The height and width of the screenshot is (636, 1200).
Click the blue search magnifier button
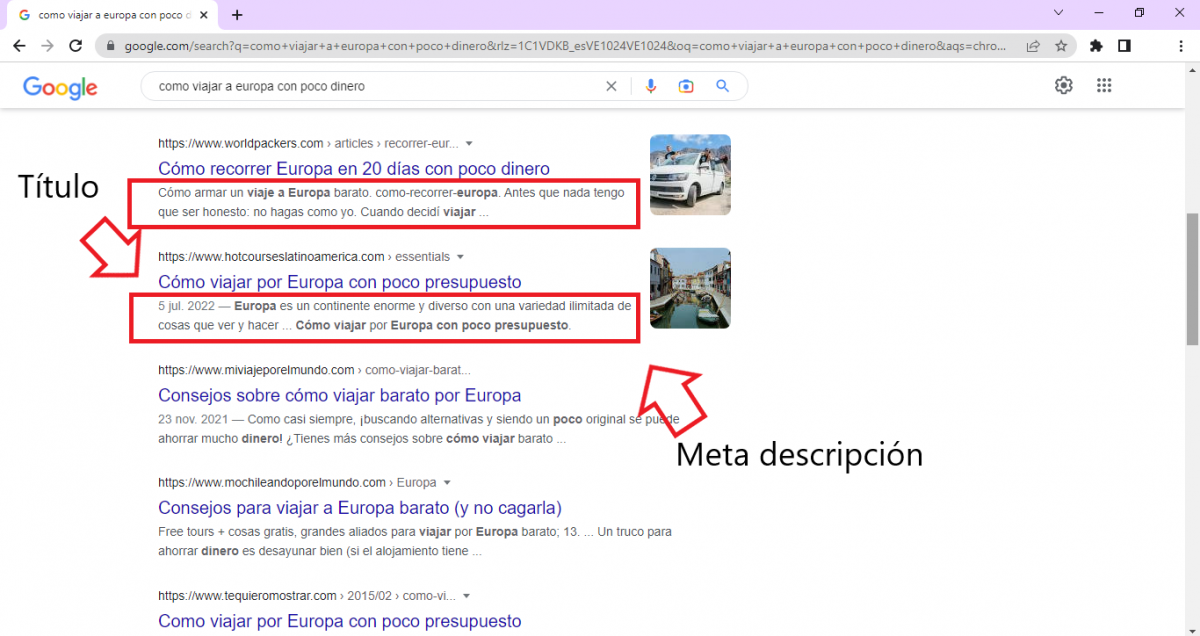(722, 86)
